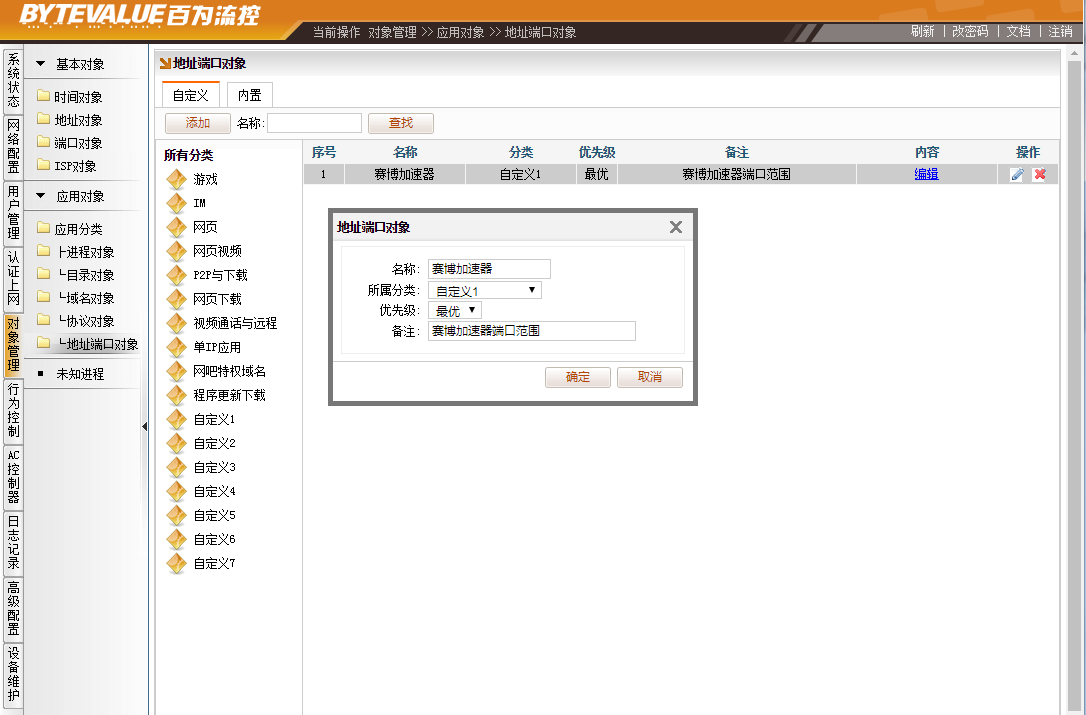
Task: Click the 备注 input field in dialog
Action: [x=531, y=331]
